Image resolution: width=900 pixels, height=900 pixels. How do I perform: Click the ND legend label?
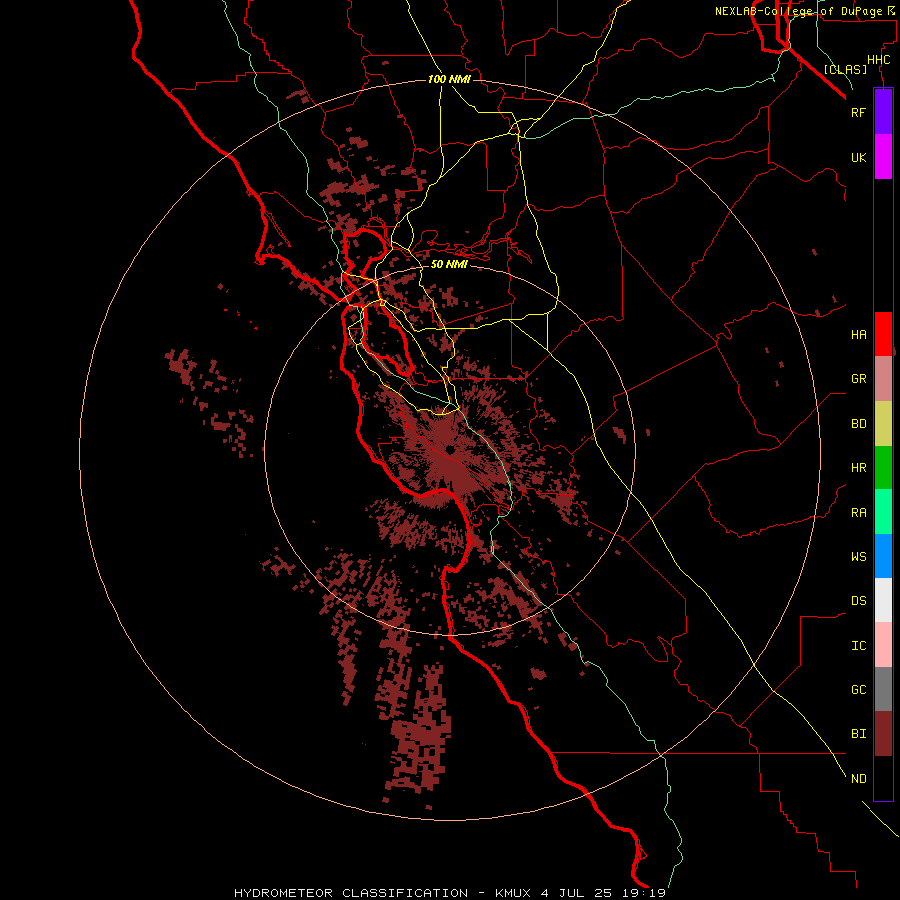pyautogui.click(x=859, y=779)
